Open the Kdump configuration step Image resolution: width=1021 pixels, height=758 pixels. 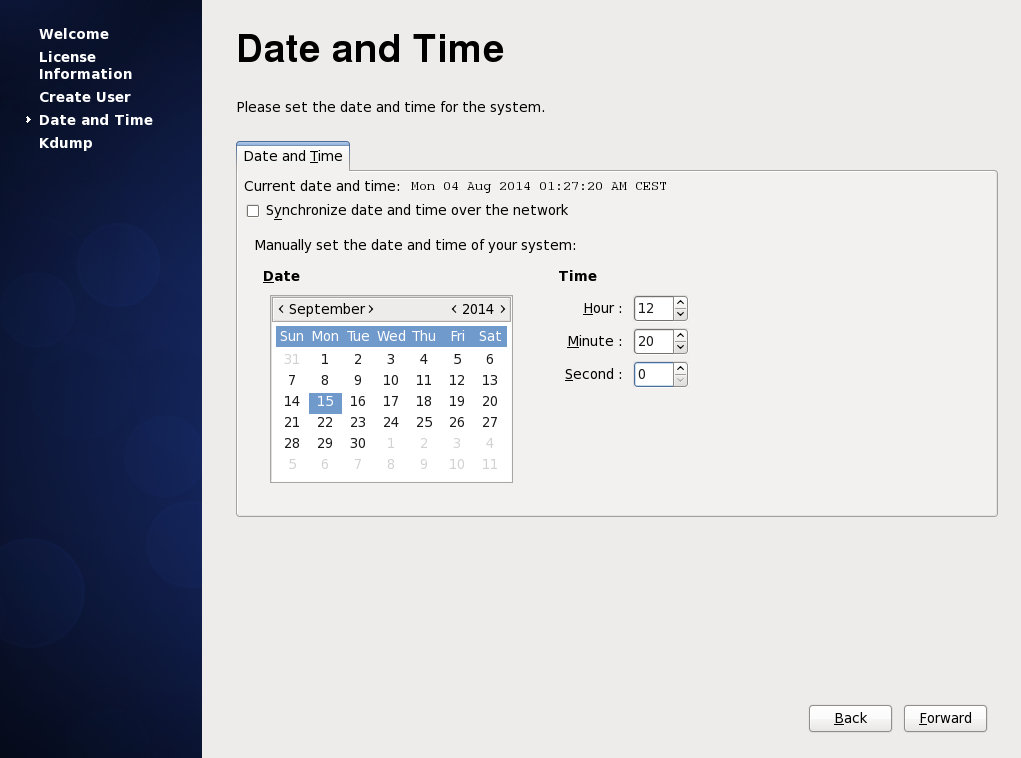[x=65, y=143]
